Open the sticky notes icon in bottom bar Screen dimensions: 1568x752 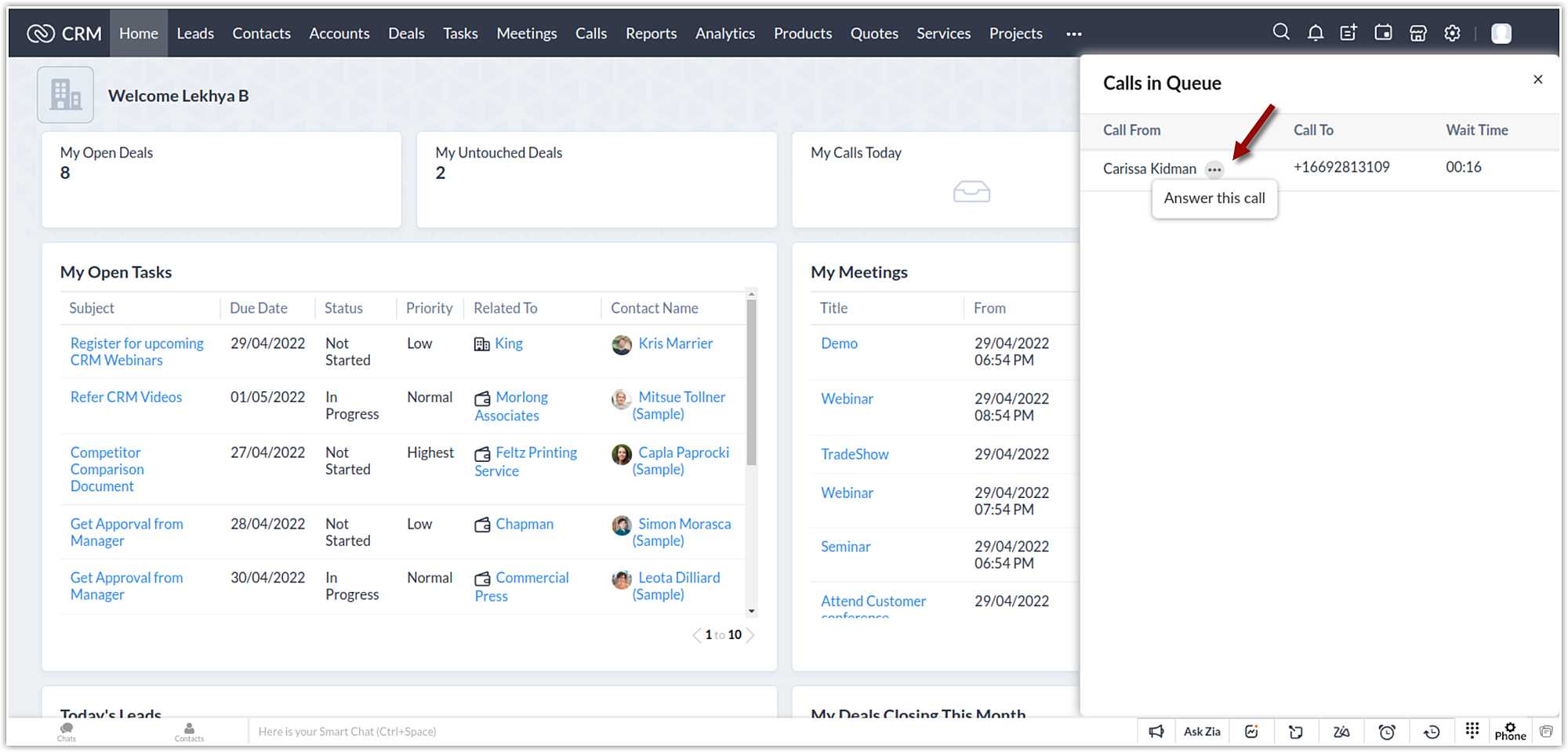pyautogui.click(x=1296, y=732)
